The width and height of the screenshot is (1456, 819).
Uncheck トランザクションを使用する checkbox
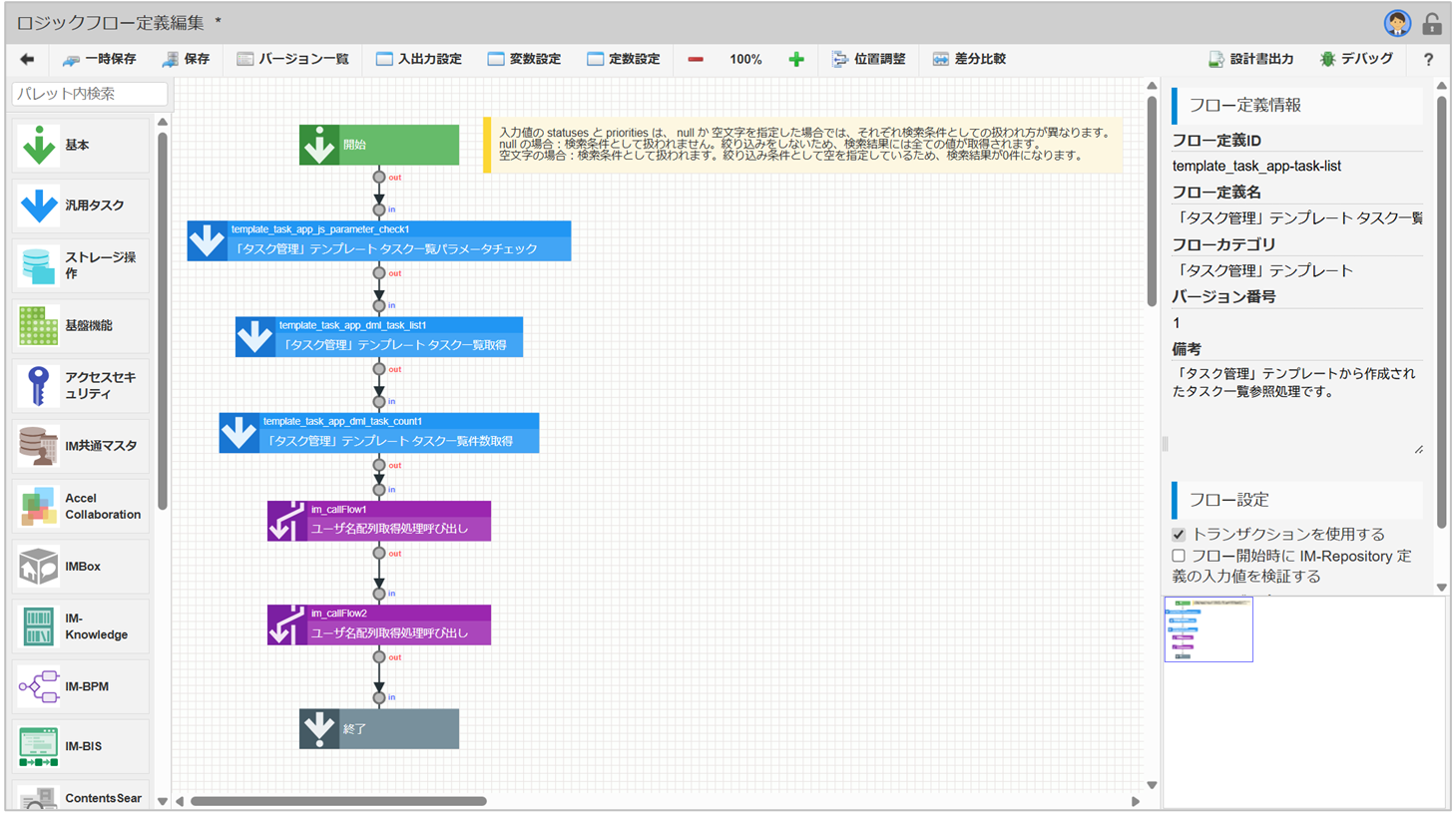point(1179,535)
